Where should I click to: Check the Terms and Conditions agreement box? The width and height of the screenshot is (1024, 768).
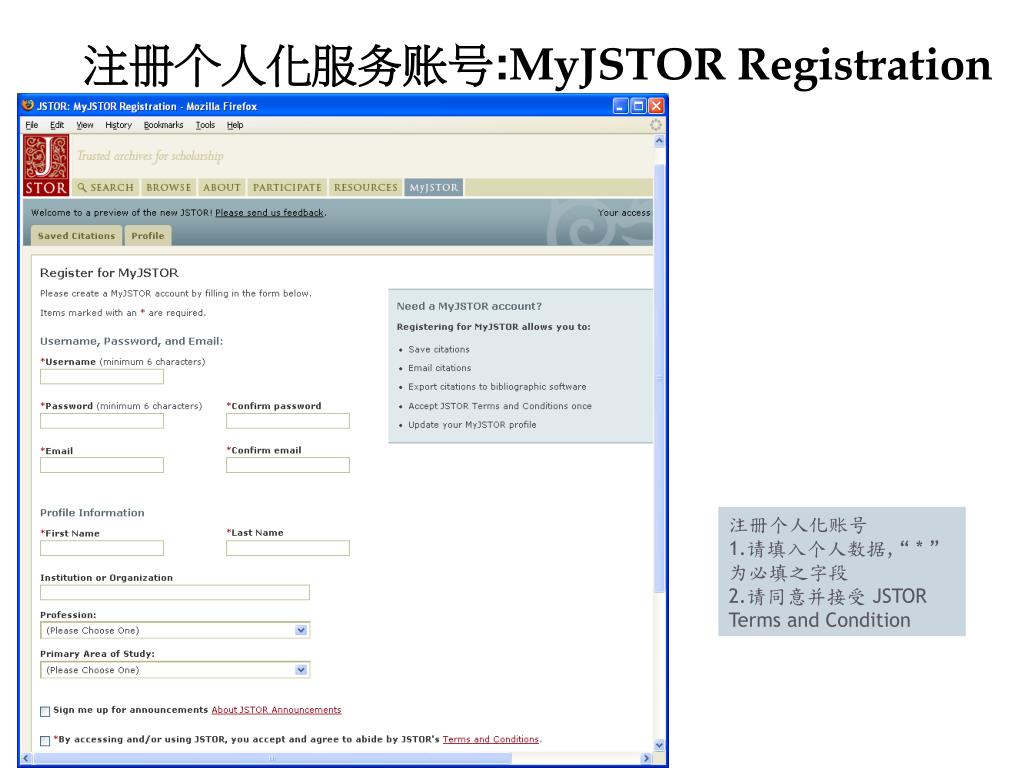[45, 741]
